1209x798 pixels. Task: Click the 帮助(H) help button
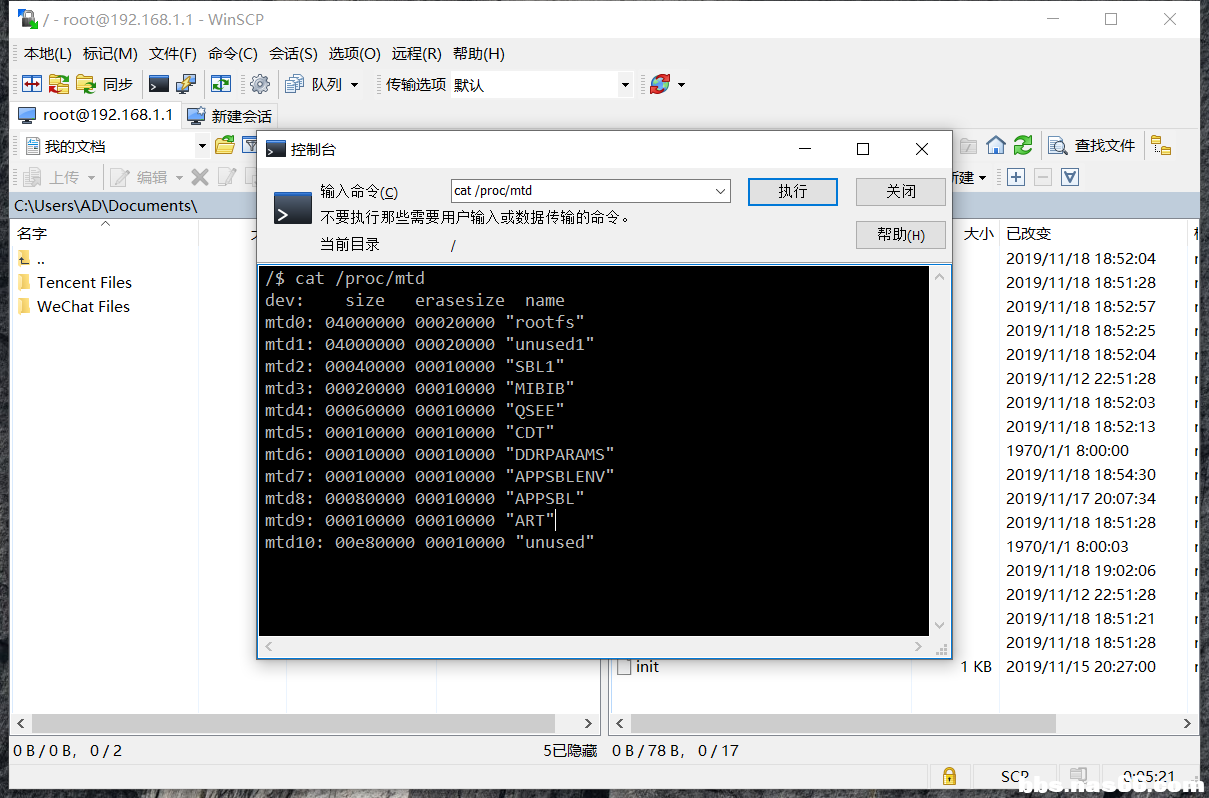(x=899, y=235)
